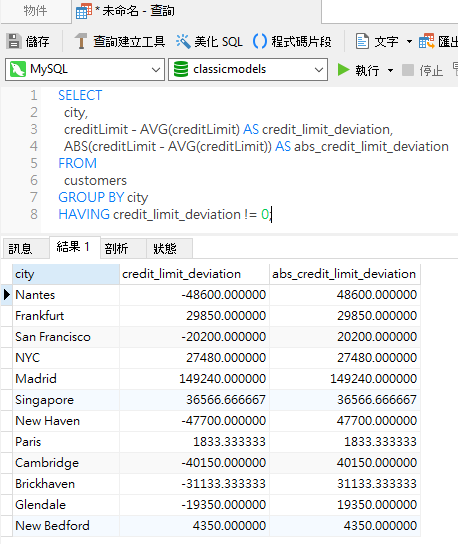Click the Stop (停止) button
Image resolution: width=458 pixels, height=544 pixels.
pos(423,70)
